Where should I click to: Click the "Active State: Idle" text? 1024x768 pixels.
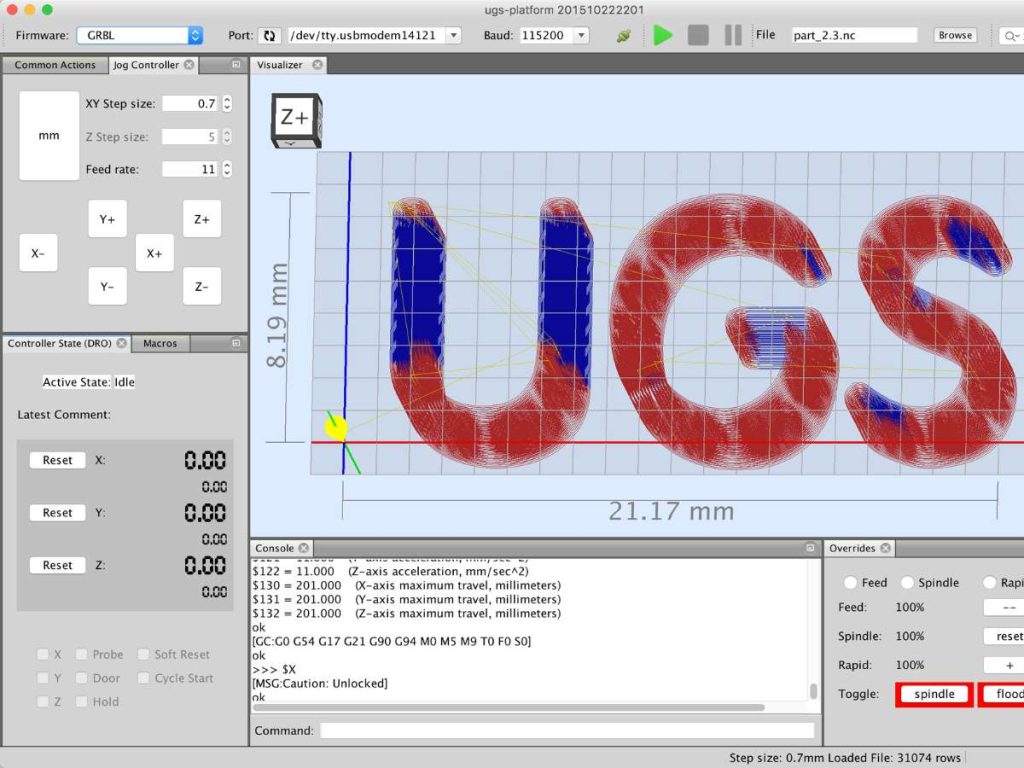pos(89,382)
